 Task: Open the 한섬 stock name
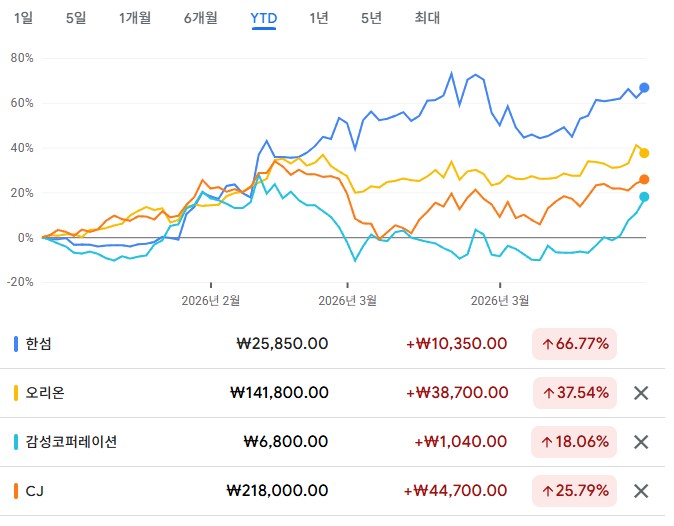(x=39, y=344)
